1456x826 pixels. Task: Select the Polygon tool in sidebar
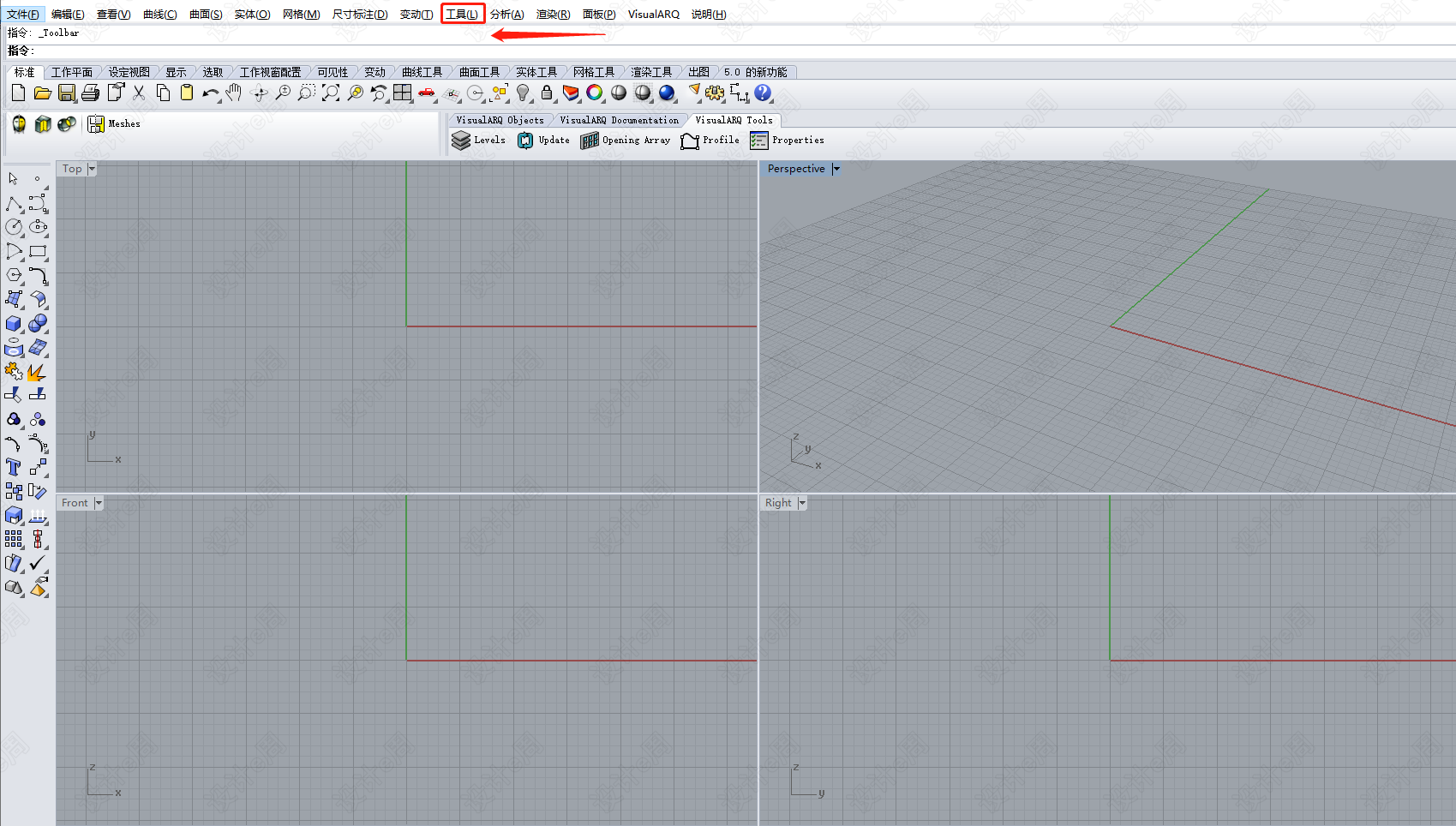(x=14, y=275)
